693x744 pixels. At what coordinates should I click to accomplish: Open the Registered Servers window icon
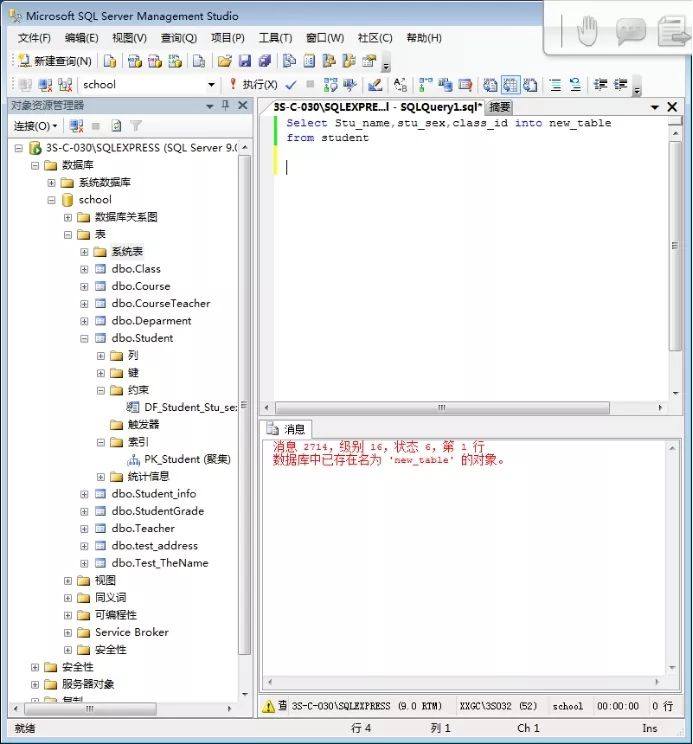[x=289, y=61]
